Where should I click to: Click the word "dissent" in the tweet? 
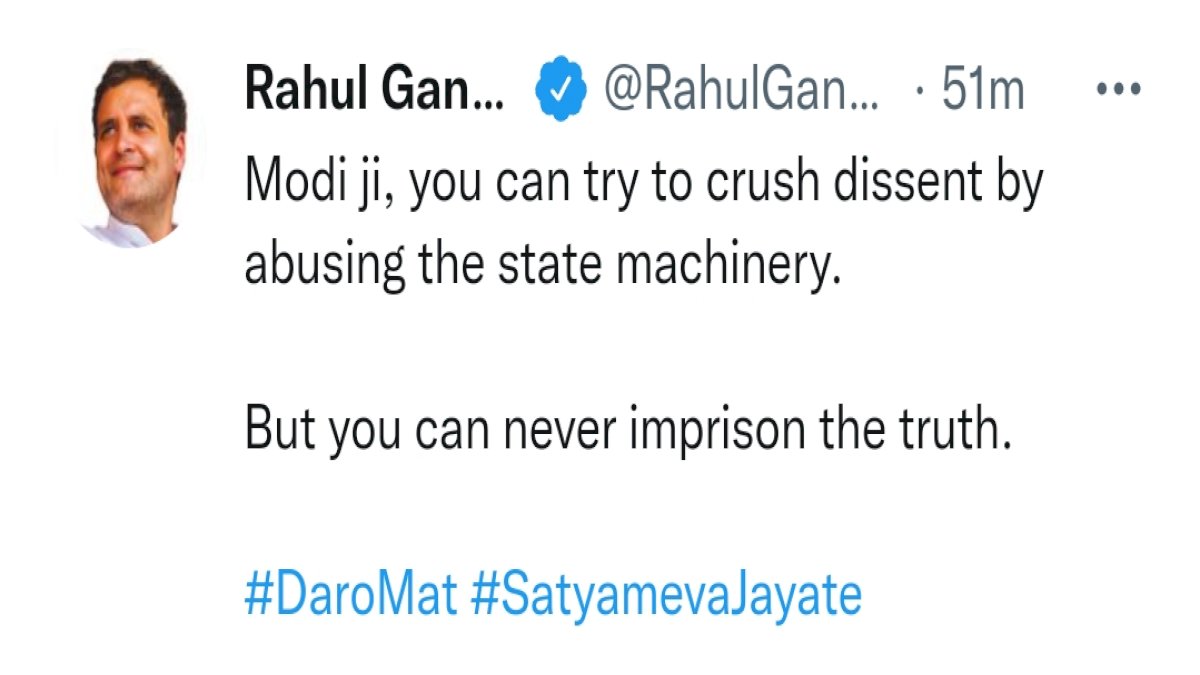(x=894, y=184)
